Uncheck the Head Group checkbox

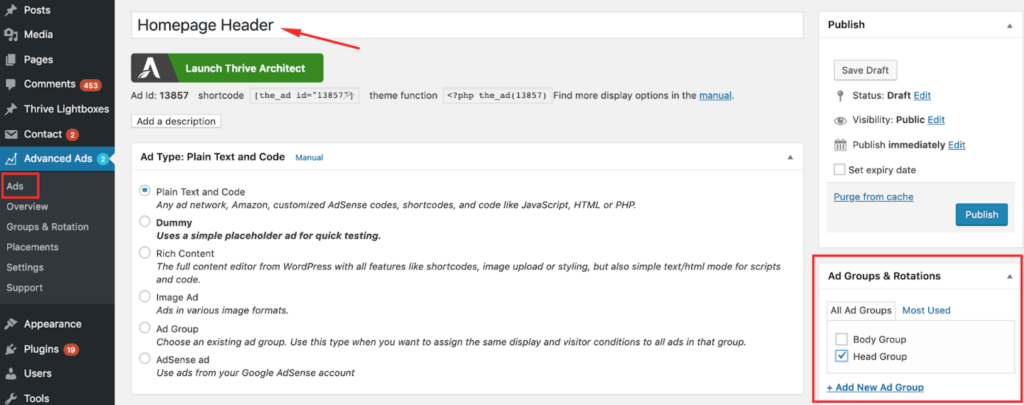tap(842, 357)
